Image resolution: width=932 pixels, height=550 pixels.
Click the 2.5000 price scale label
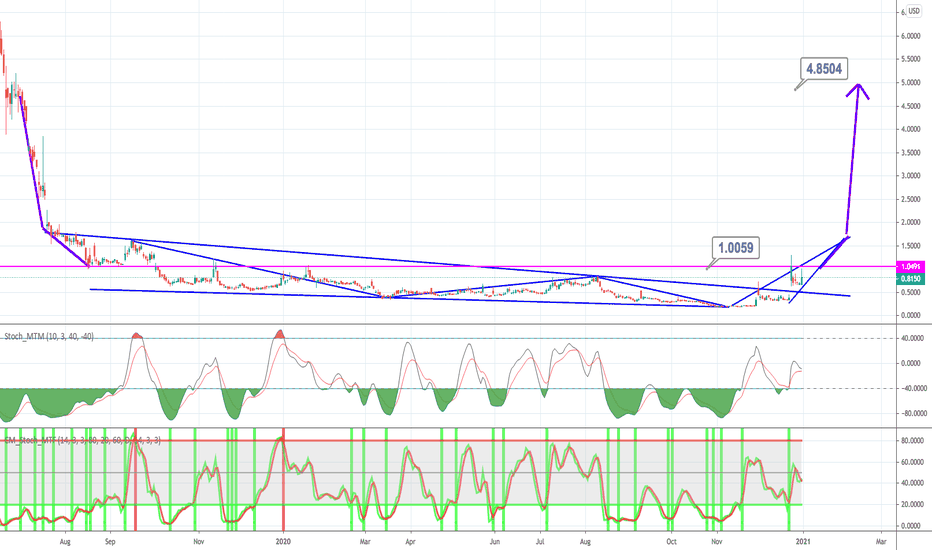pyautogui.click(x=911, y=199)
